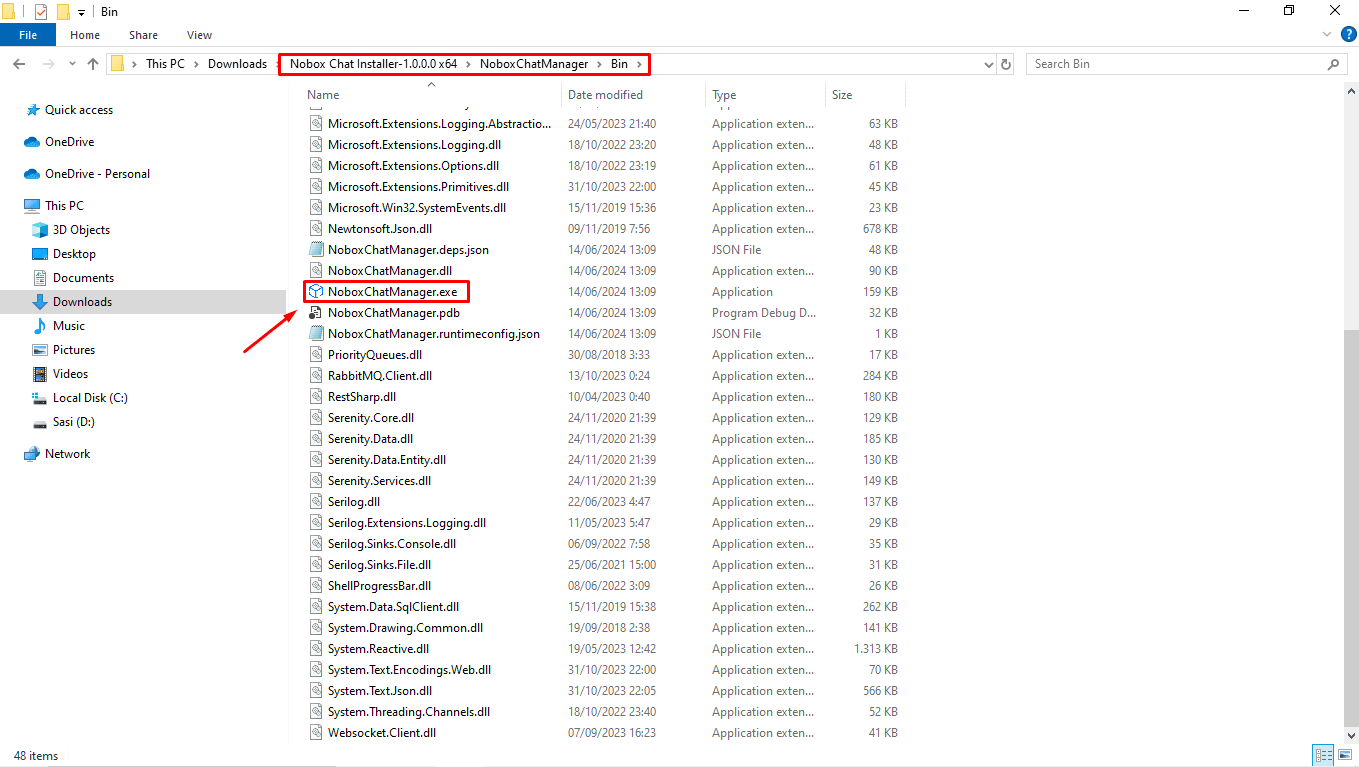Expand the address bar history dropdown
This screenshot has width=1359, height=767.
[x=988, y=63]
